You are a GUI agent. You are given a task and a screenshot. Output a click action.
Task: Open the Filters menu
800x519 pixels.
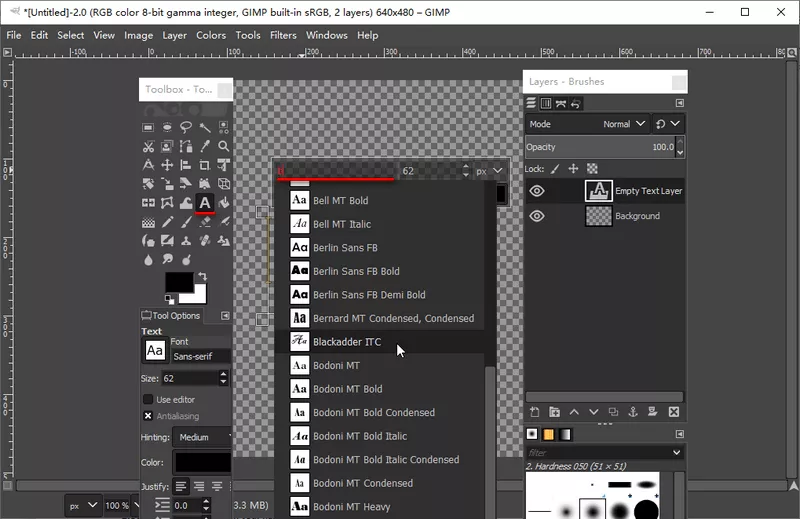[283, 35]
